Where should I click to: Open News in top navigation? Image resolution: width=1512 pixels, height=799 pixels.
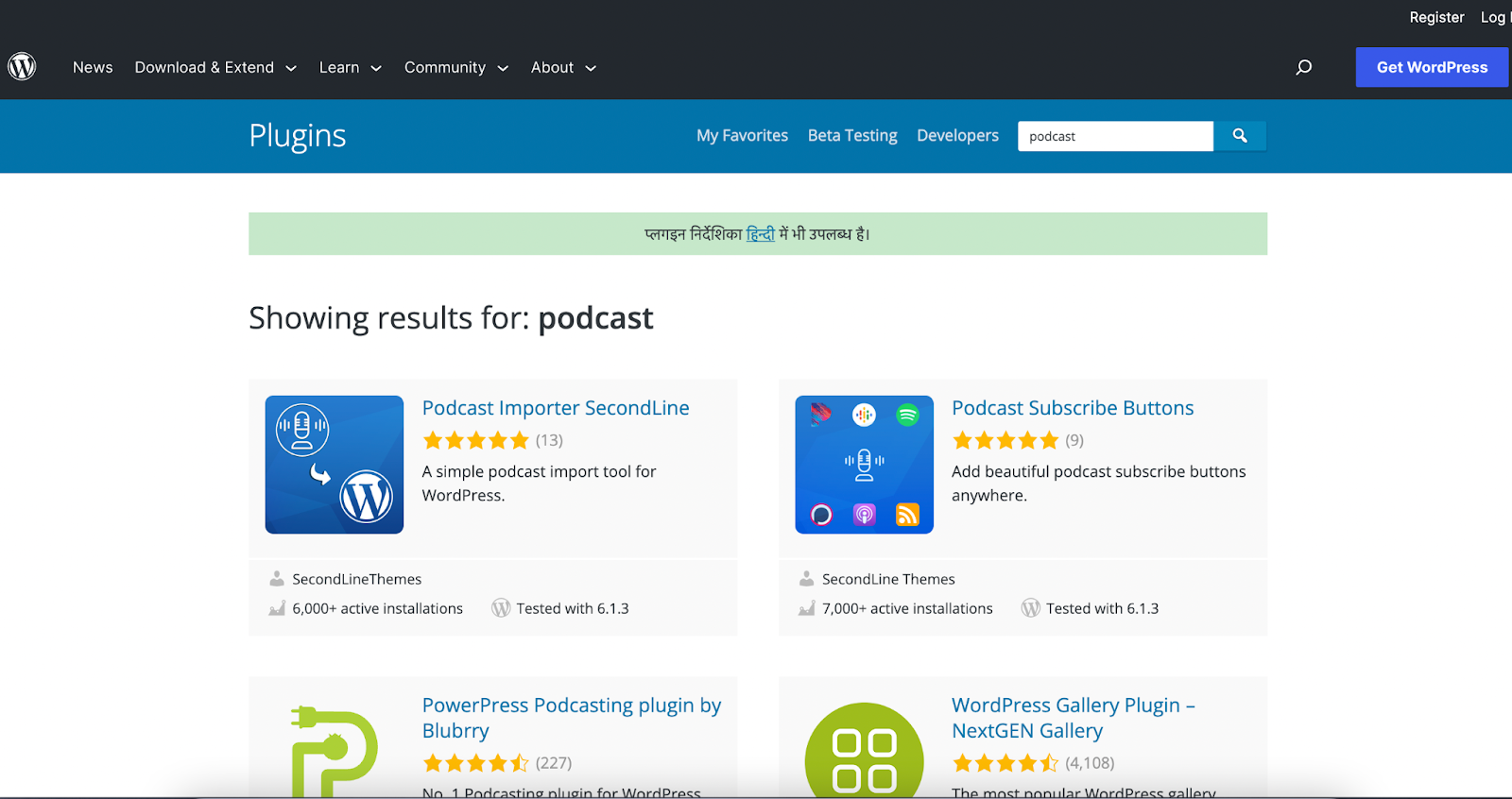(93, 68)
